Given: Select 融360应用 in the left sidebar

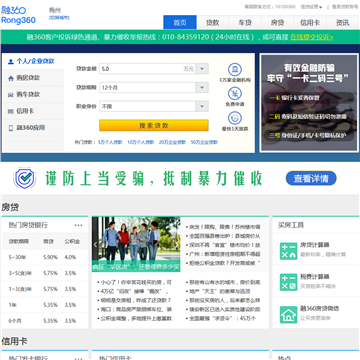Looking at the screenshot, I should pos(32,128).
